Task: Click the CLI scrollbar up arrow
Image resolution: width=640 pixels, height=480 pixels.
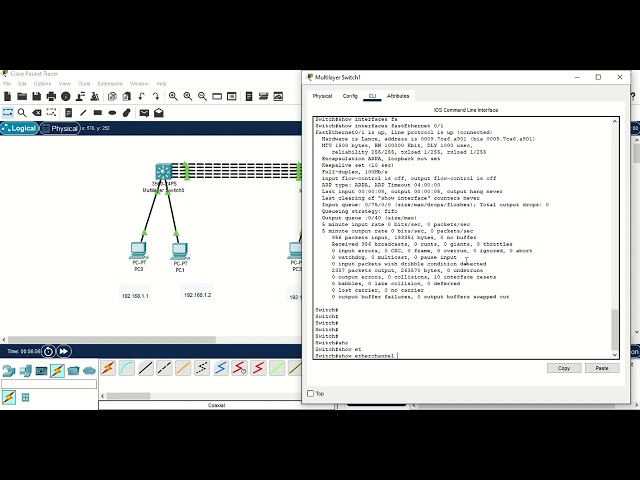Action: click(x=615, y=121)
